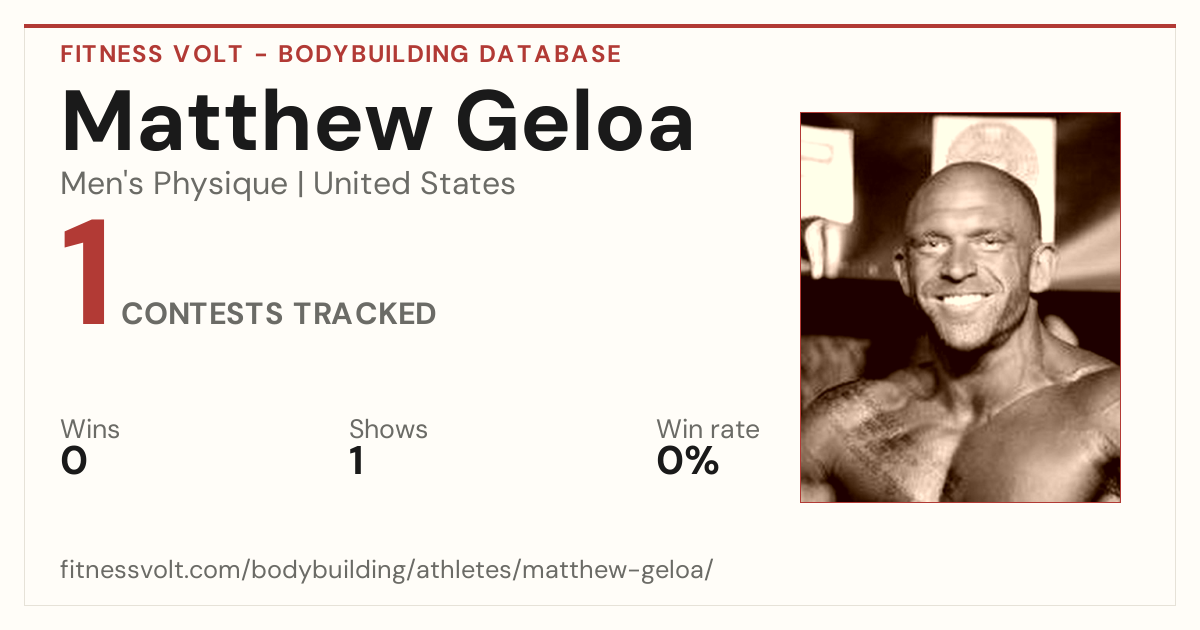Screen dimensions: 1200x630
Task: Click the athlete photo thumbnail
Action: (x=960, y=307)
